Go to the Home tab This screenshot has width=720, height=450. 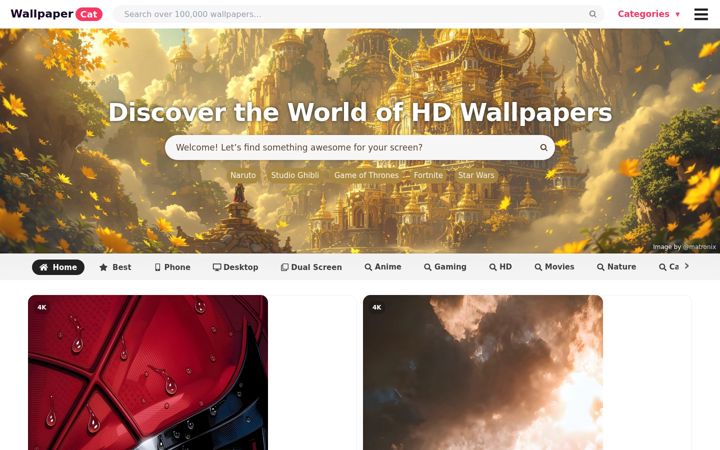58,267
